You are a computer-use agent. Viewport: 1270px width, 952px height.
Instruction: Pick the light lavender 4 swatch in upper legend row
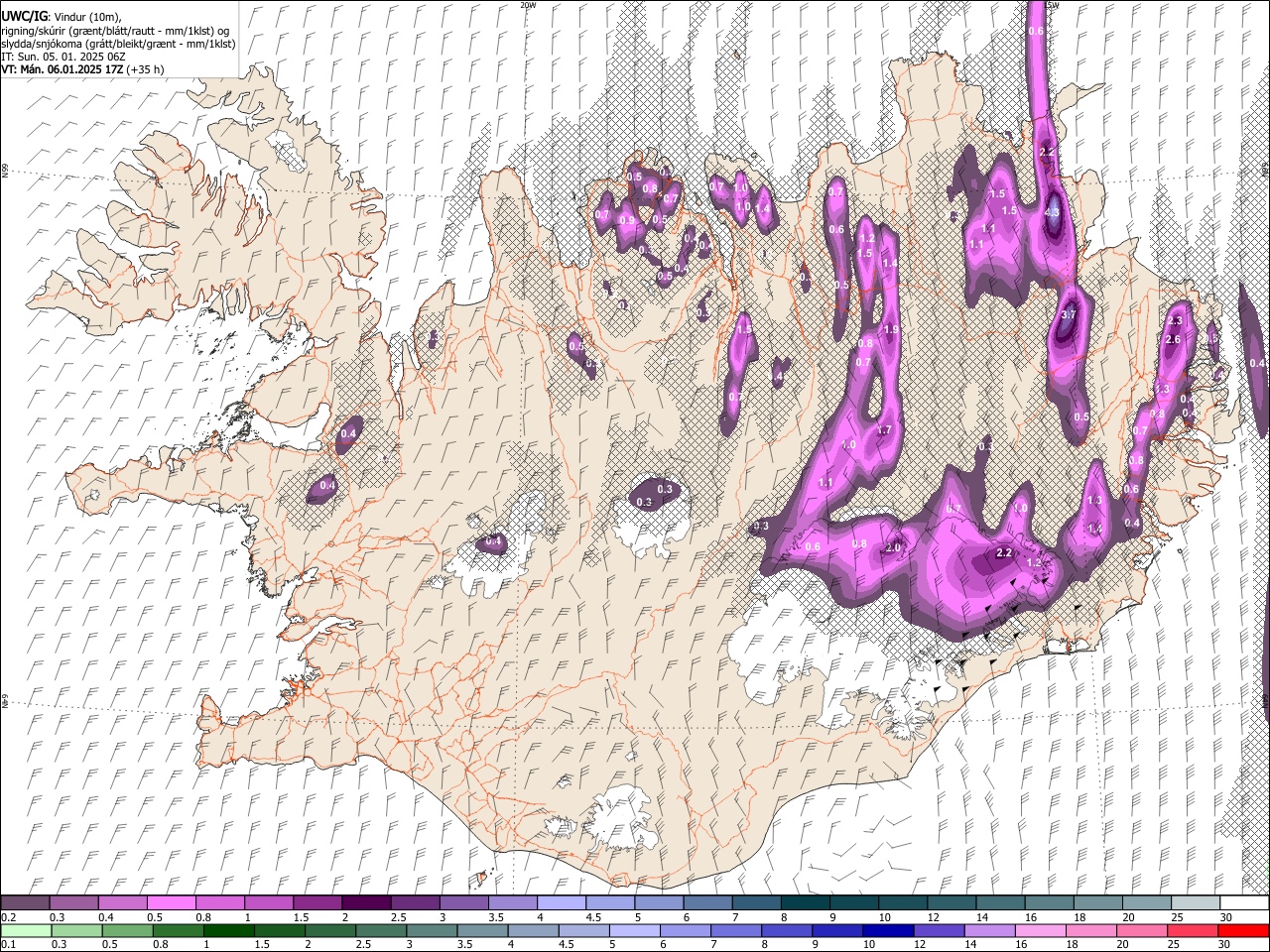(x=560, y=903)
